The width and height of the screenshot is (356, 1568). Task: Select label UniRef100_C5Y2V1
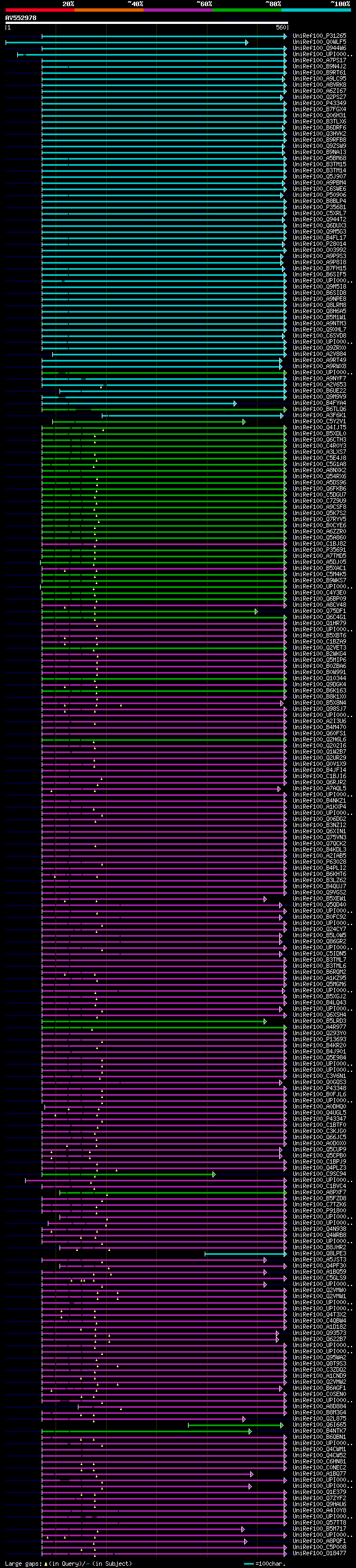coord(319,421)
